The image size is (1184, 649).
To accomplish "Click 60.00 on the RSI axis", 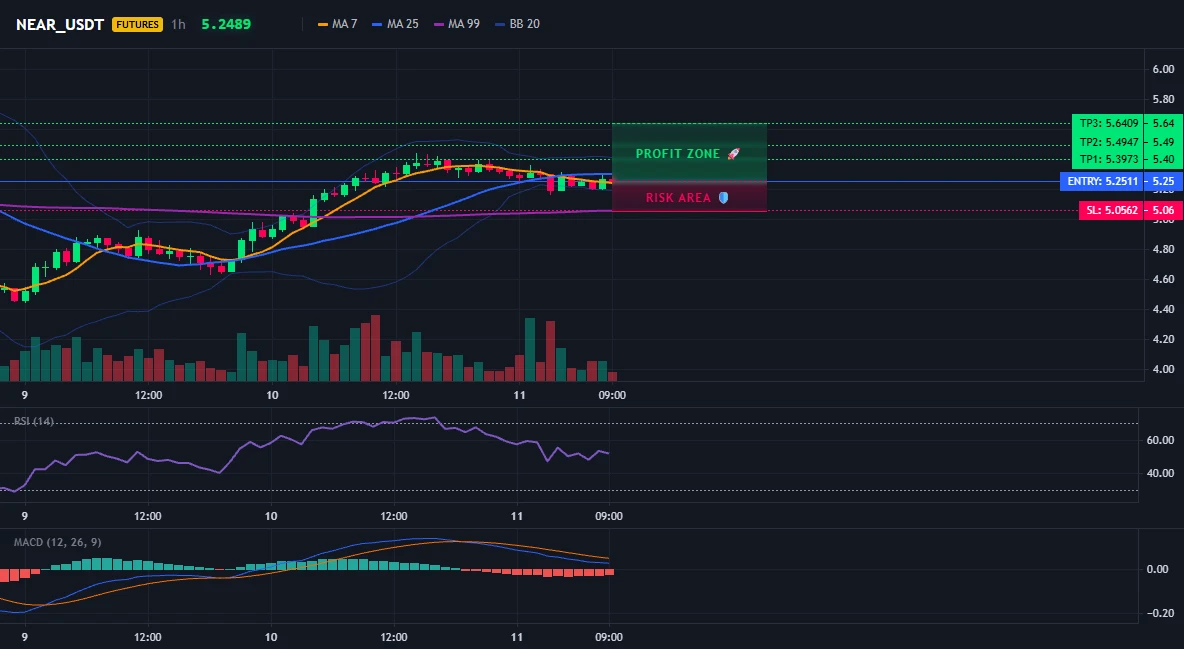I will tap(1161, 440).
